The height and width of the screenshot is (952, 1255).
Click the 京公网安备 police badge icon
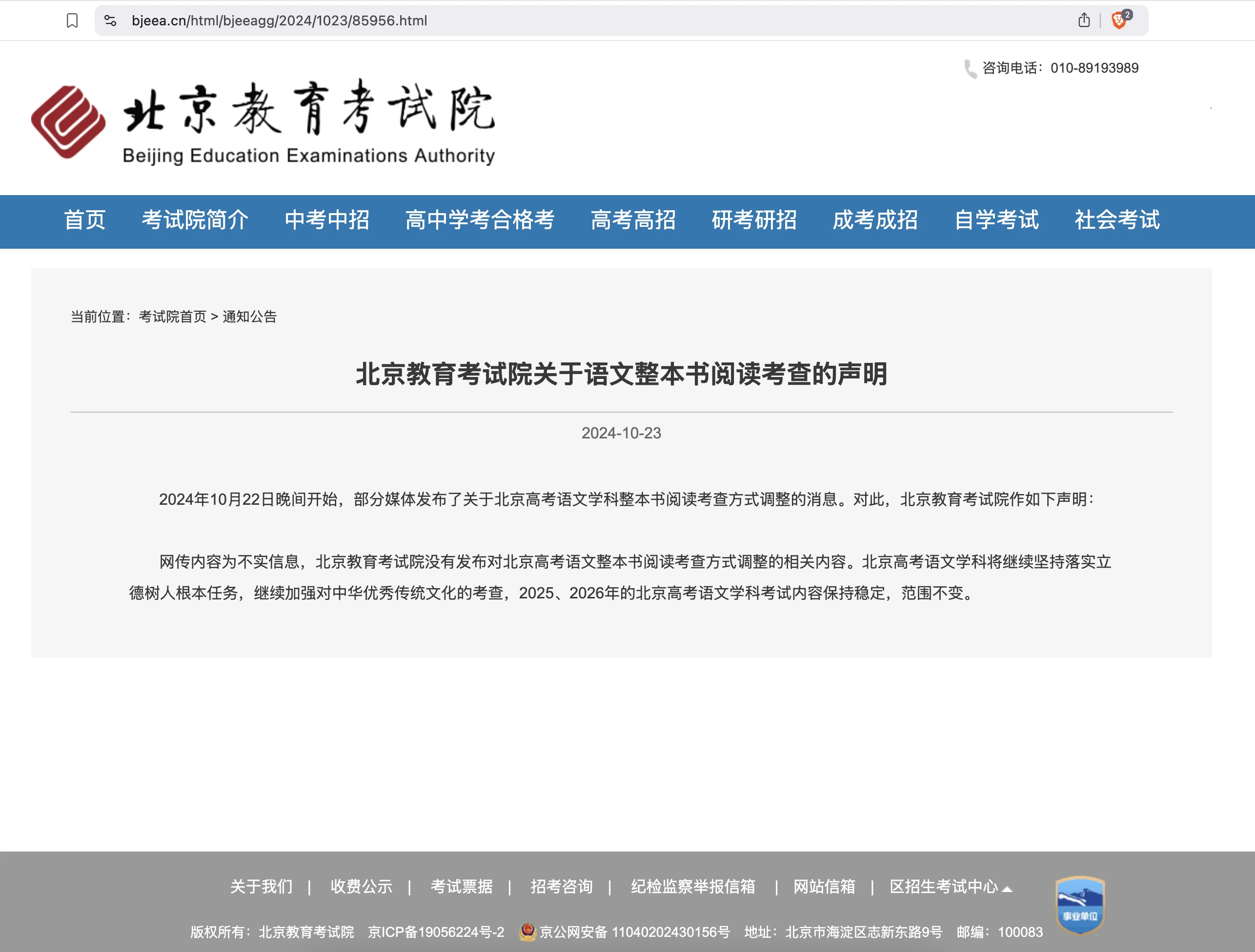[x=529, y=932]
